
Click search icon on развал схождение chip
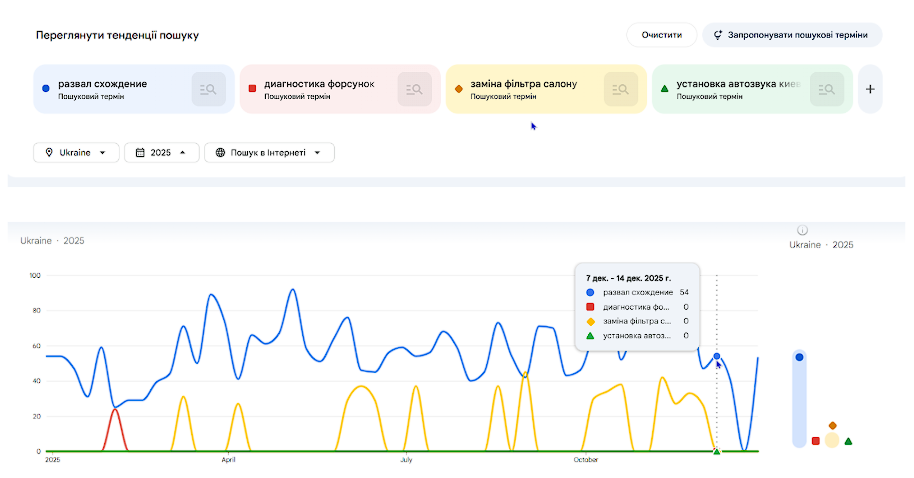pyautogui.click(x=209, y=89)
